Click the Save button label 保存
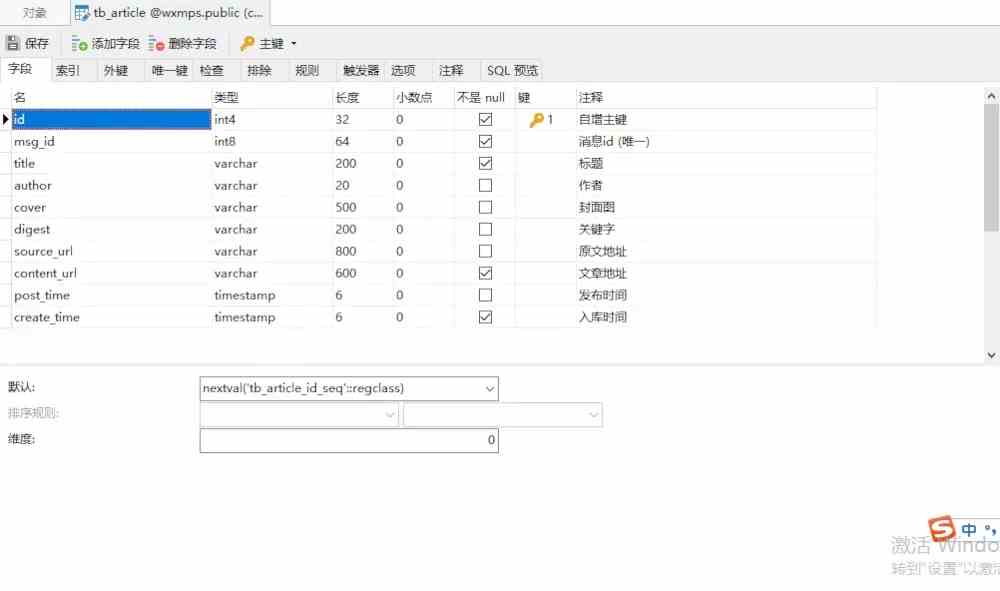This screenshot has height=591, width=1000. tap(36, 43)
